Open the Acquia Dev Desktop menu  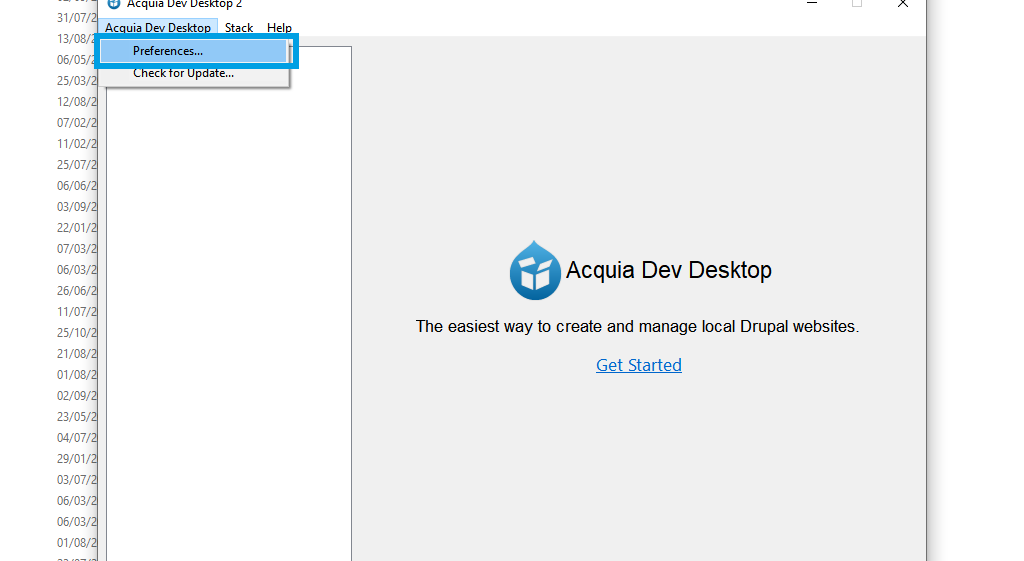pyautogui.click(x=158, y=28)
